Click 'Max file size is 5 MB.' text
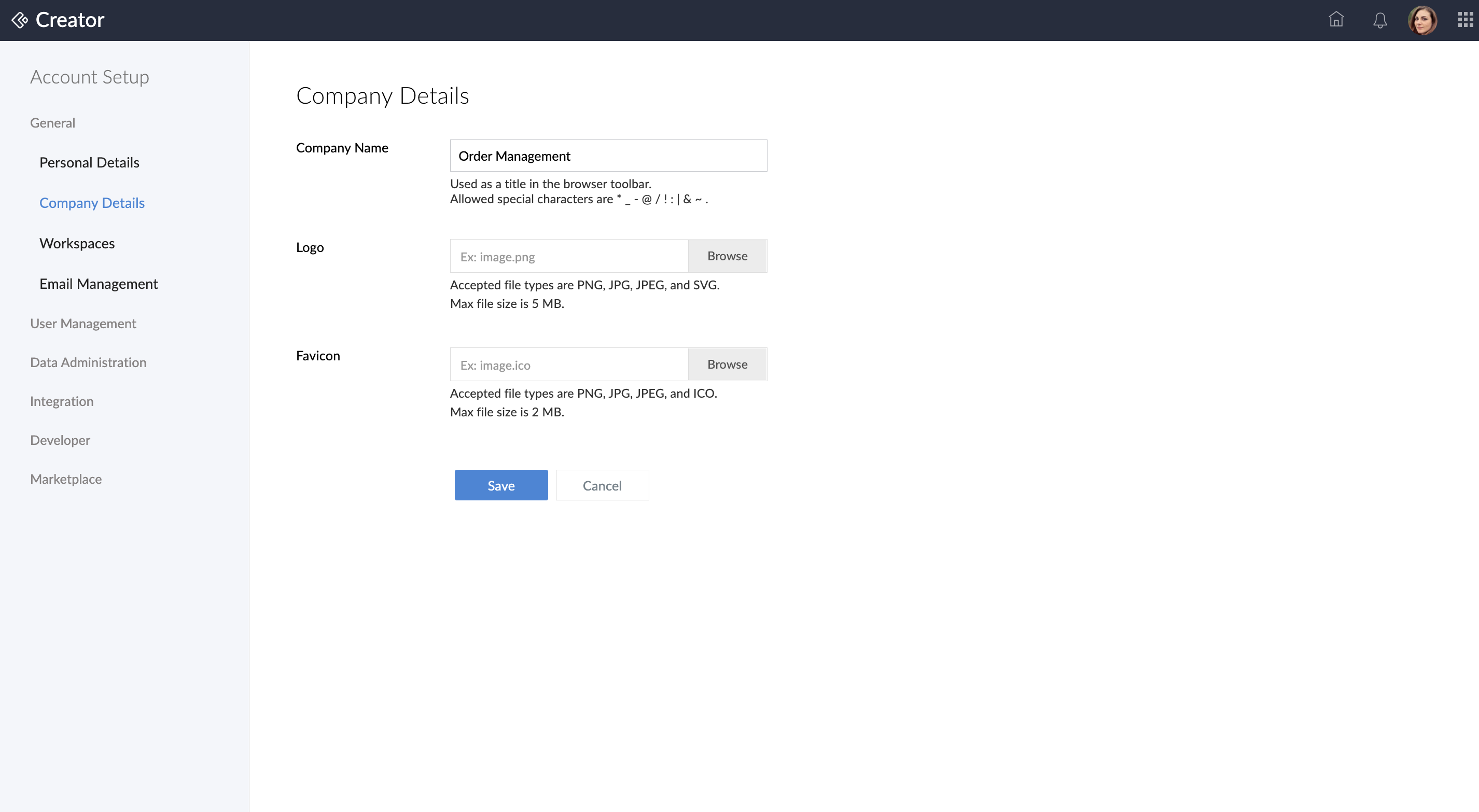The width and height of the screenshot is (1479, 812). point(507,304)
